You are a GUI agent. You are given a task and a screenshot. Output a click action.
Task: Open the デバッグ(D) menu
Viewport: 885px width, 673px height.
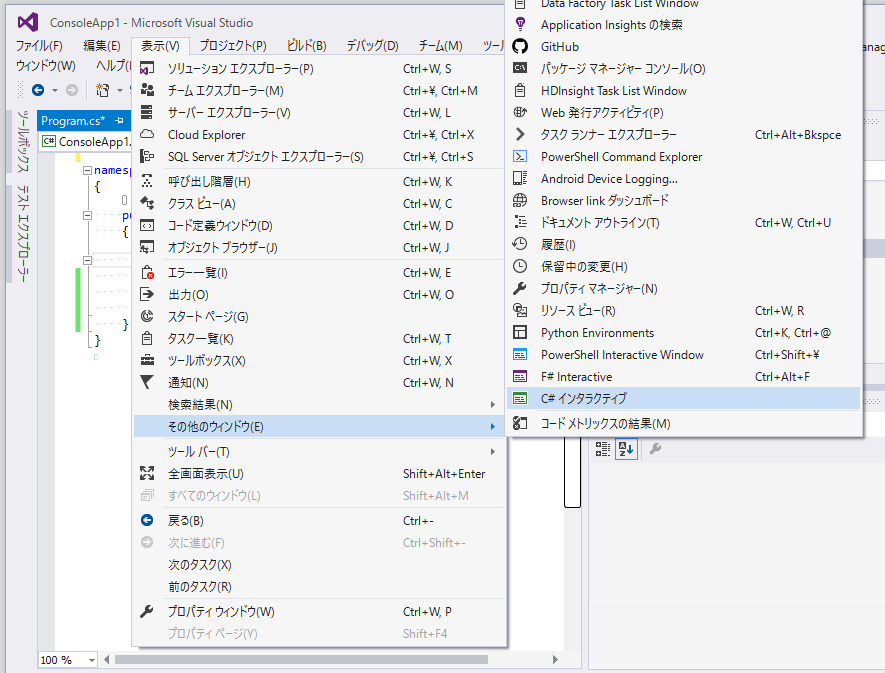373,46
